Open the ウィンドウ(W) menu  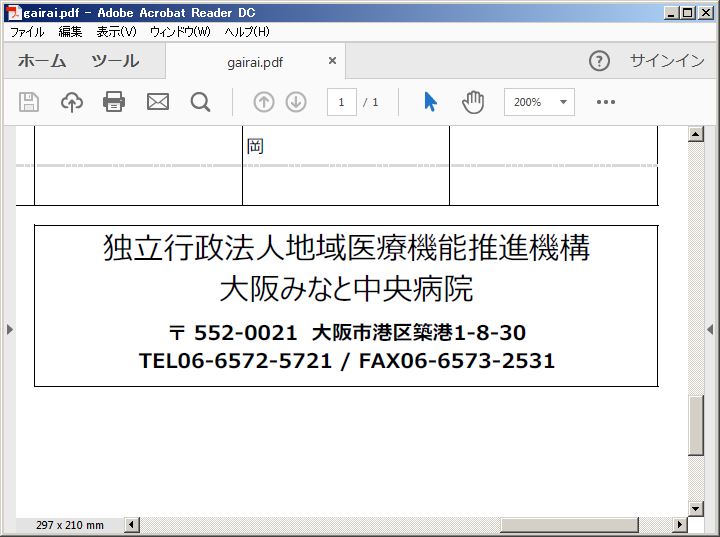pos(180,32)
